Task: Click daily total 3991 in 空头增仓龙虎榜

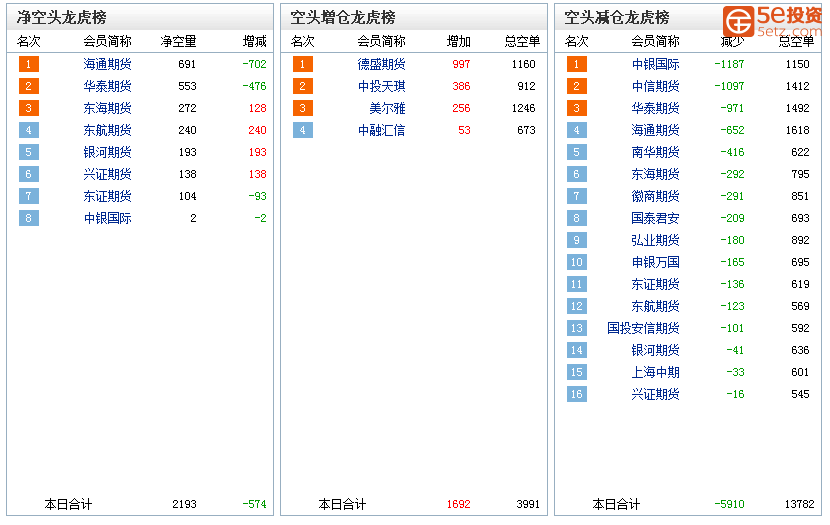Action: coord(528,504)
